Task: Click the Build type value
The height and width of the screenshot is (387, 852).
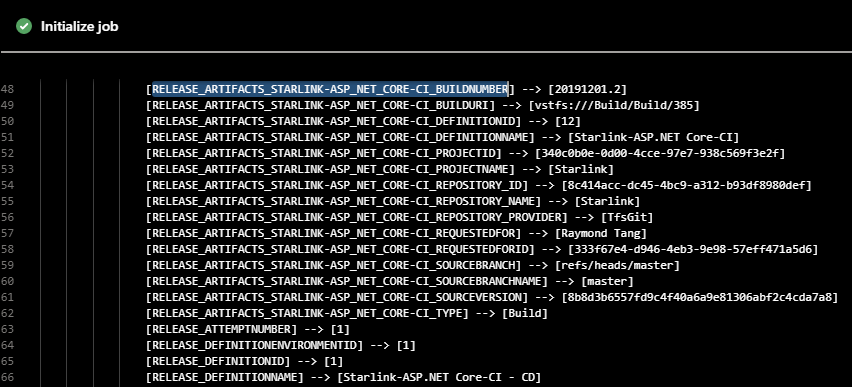Action: click(524, 314)
